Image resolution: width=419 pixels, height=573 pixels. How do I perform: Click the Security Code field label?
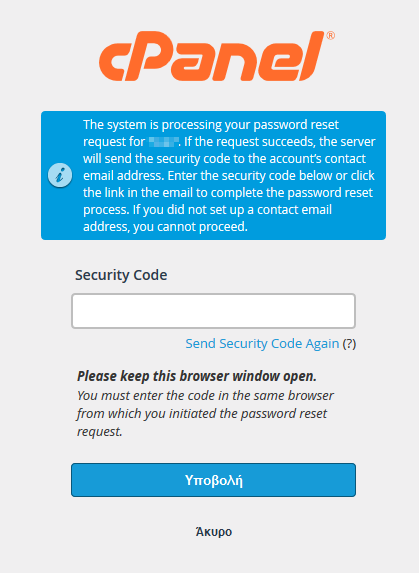[x=121, y=275]
